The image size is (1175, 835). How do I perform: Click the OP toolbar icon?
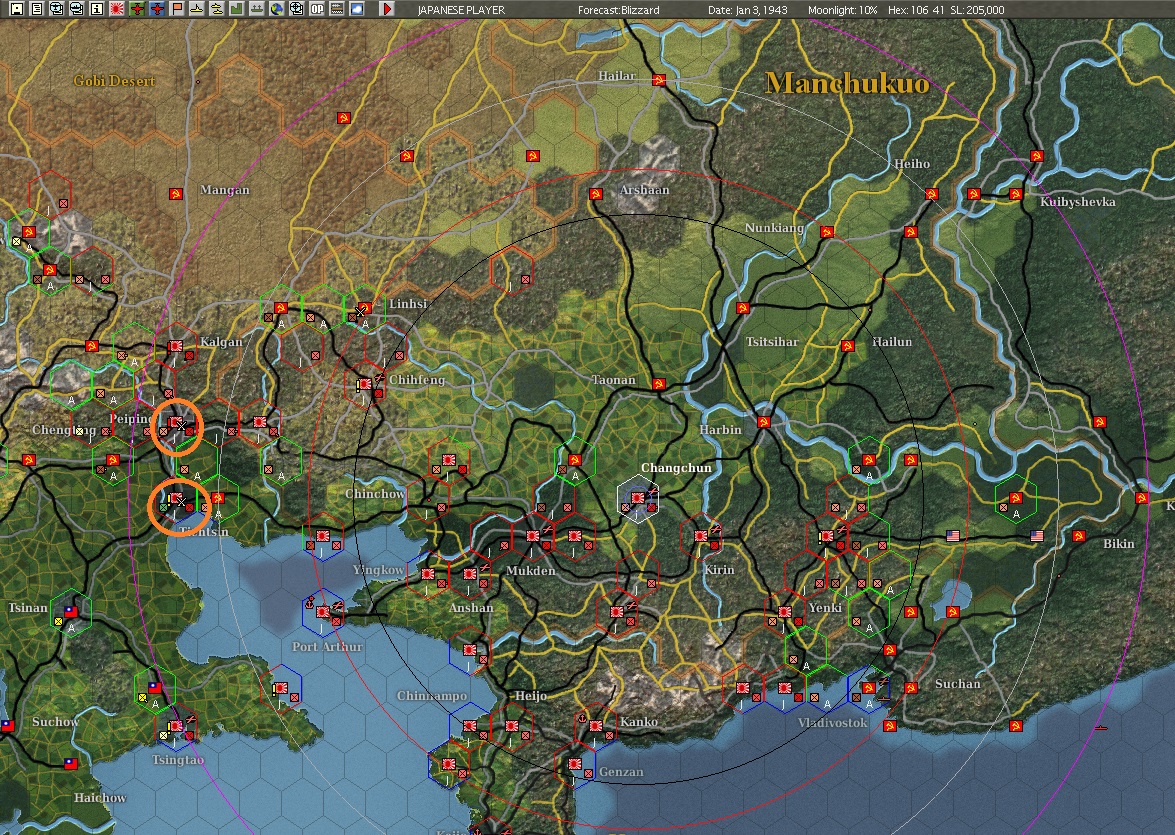click(317, 9)
